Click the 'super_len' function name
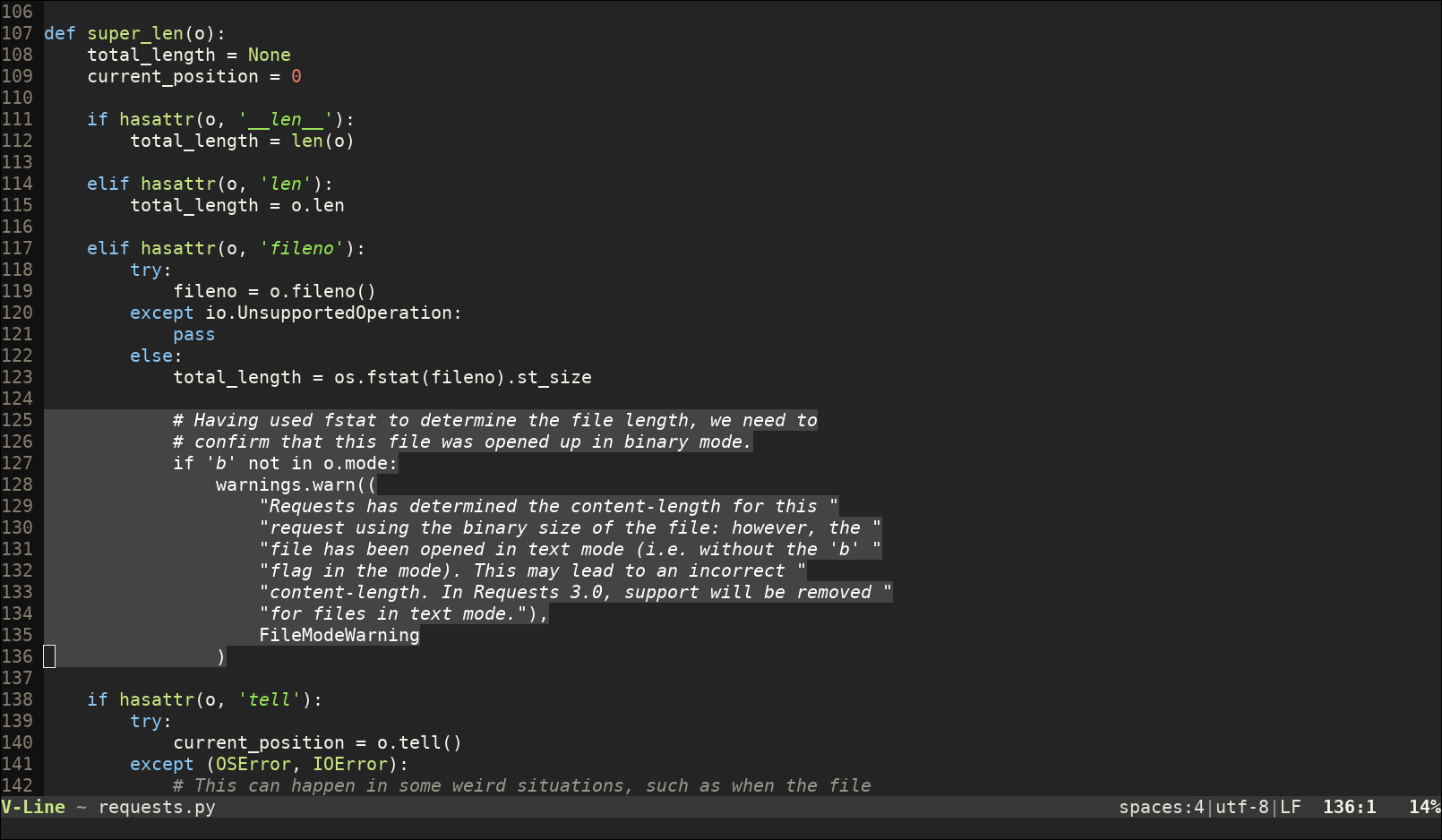Image resolution: width=1442 pixels, height=840 pixels. 135,33
